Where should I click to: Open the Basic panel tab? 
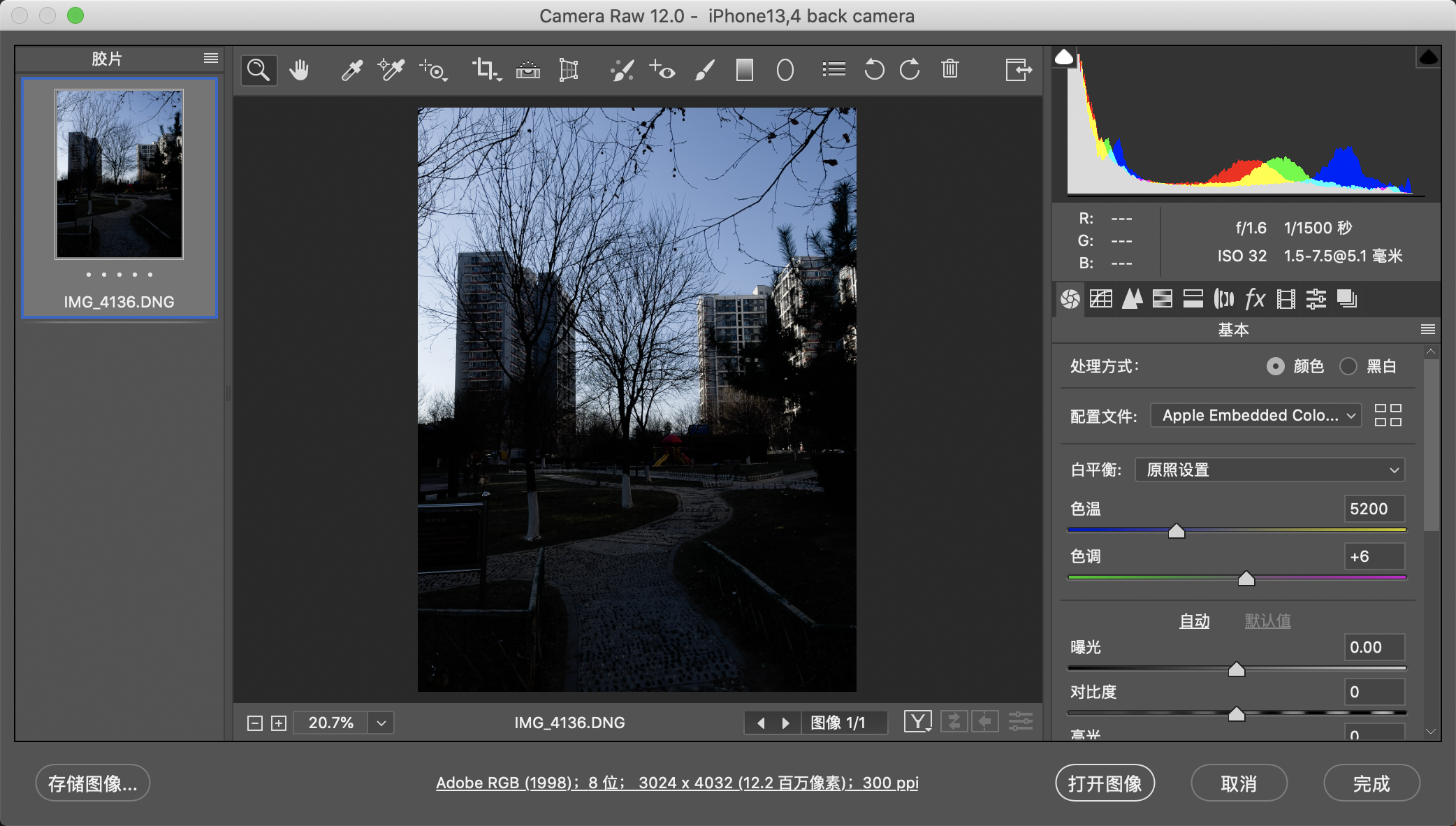(x=1070, y=299)
